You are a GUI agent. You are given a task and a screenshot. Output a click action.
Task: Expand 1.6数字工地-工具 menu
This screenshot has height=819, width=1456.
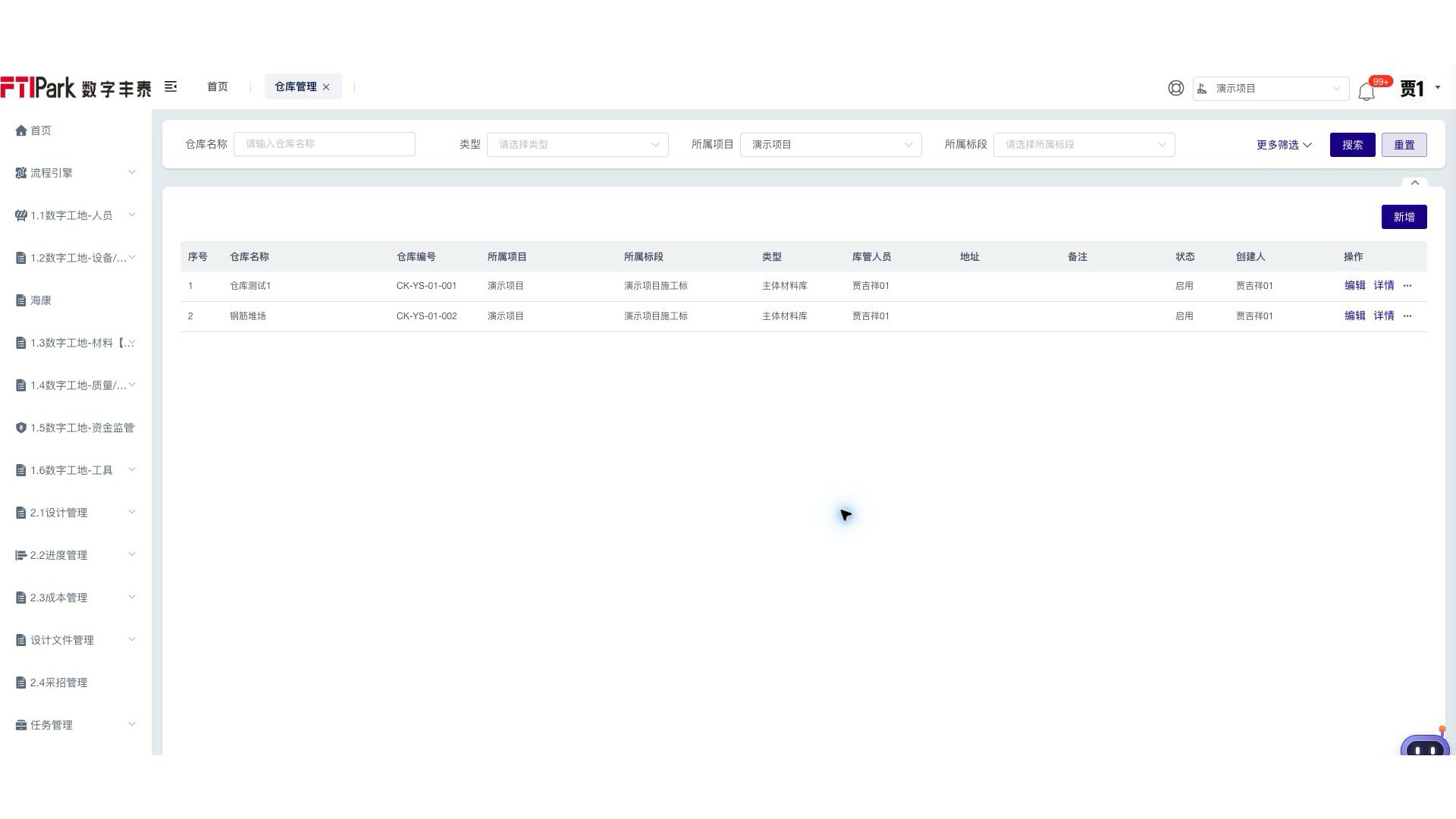pos(76,470)
